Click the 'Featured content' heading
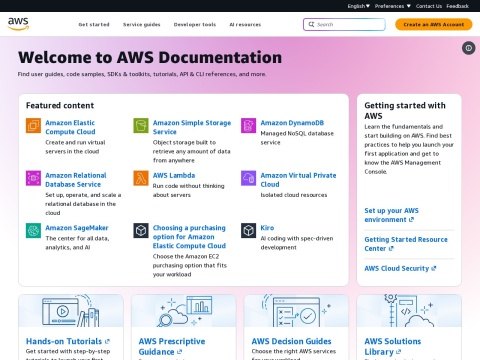Image resolution: width=480 pixels, height=360 pixels. coord(60,106)
